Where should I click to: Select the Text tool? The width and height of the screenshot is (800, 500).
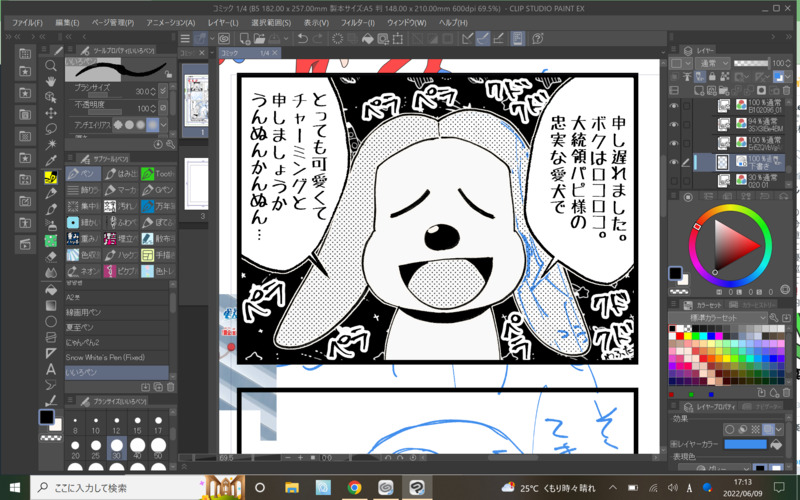(51, 368)
